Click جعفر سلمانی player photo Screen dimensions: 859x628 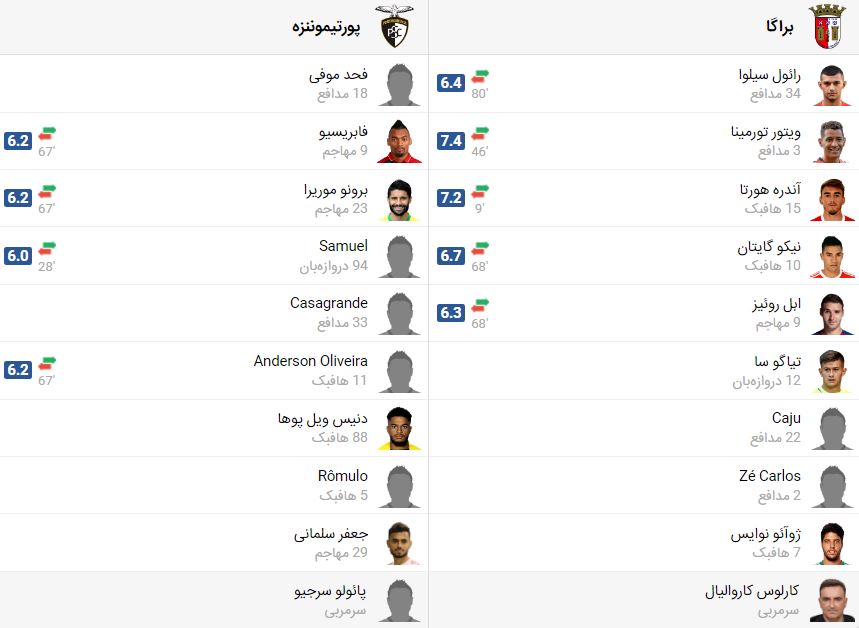click(x=399, y=543)
